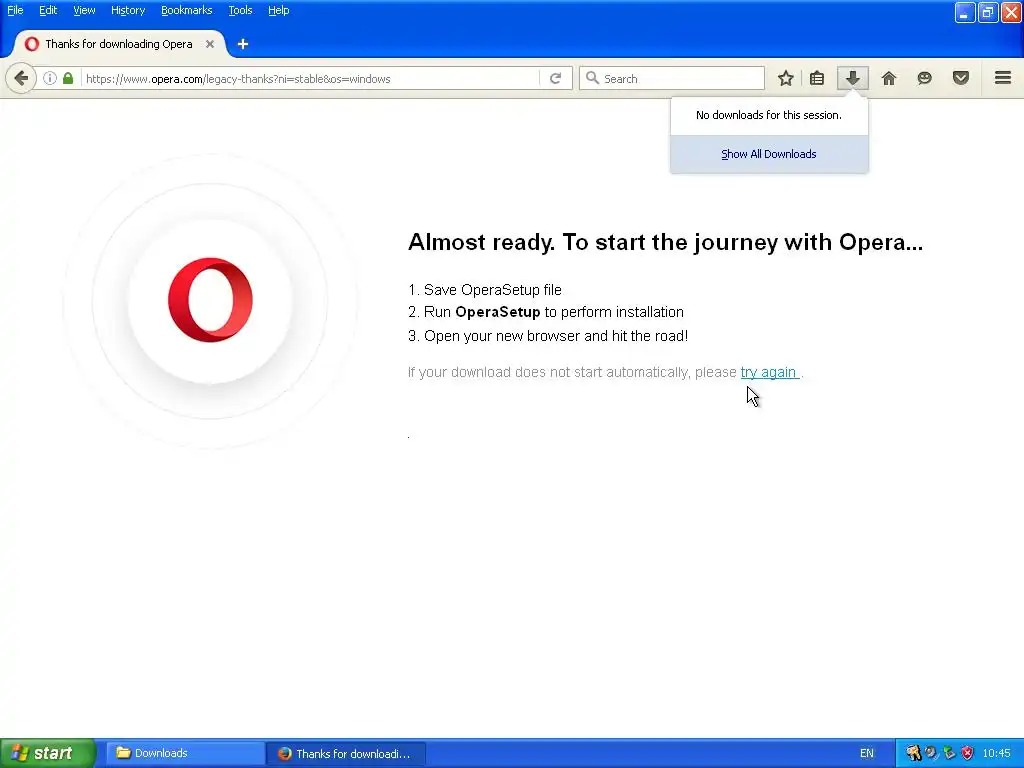
Task: Click the Almost ready heading
Action: point(665,242)
